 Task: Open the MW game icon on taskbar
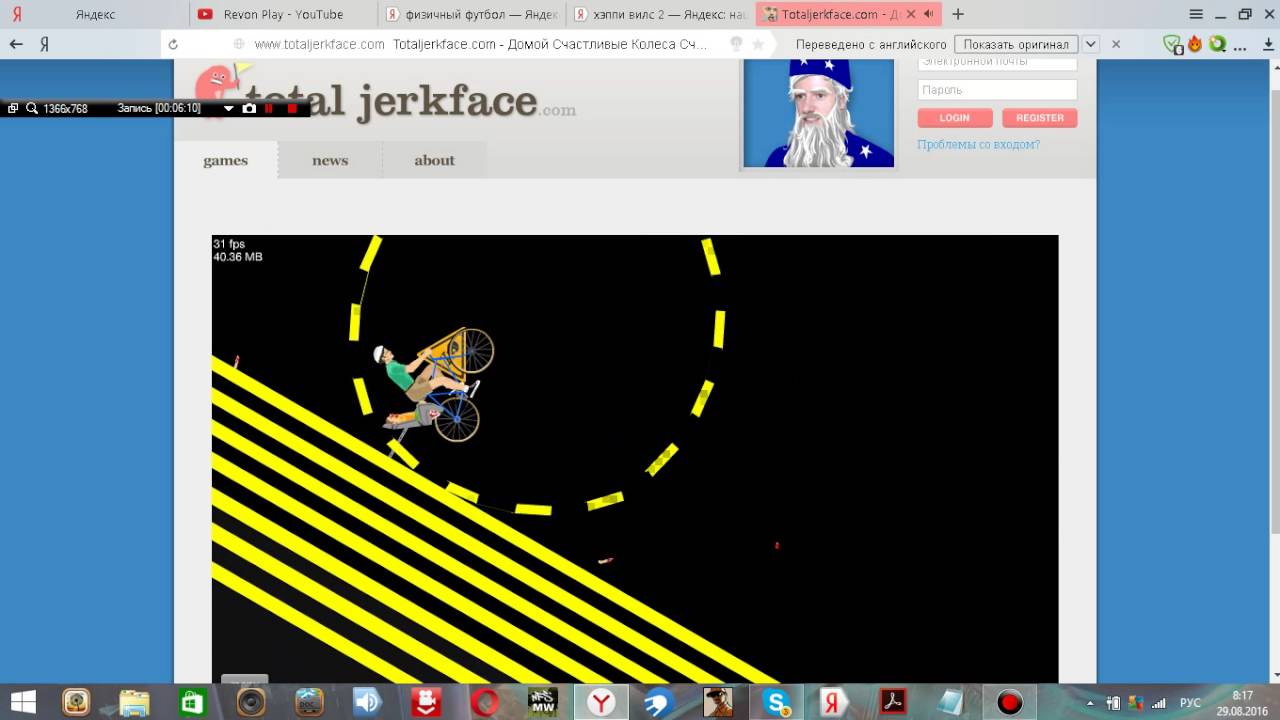point(542,702)
